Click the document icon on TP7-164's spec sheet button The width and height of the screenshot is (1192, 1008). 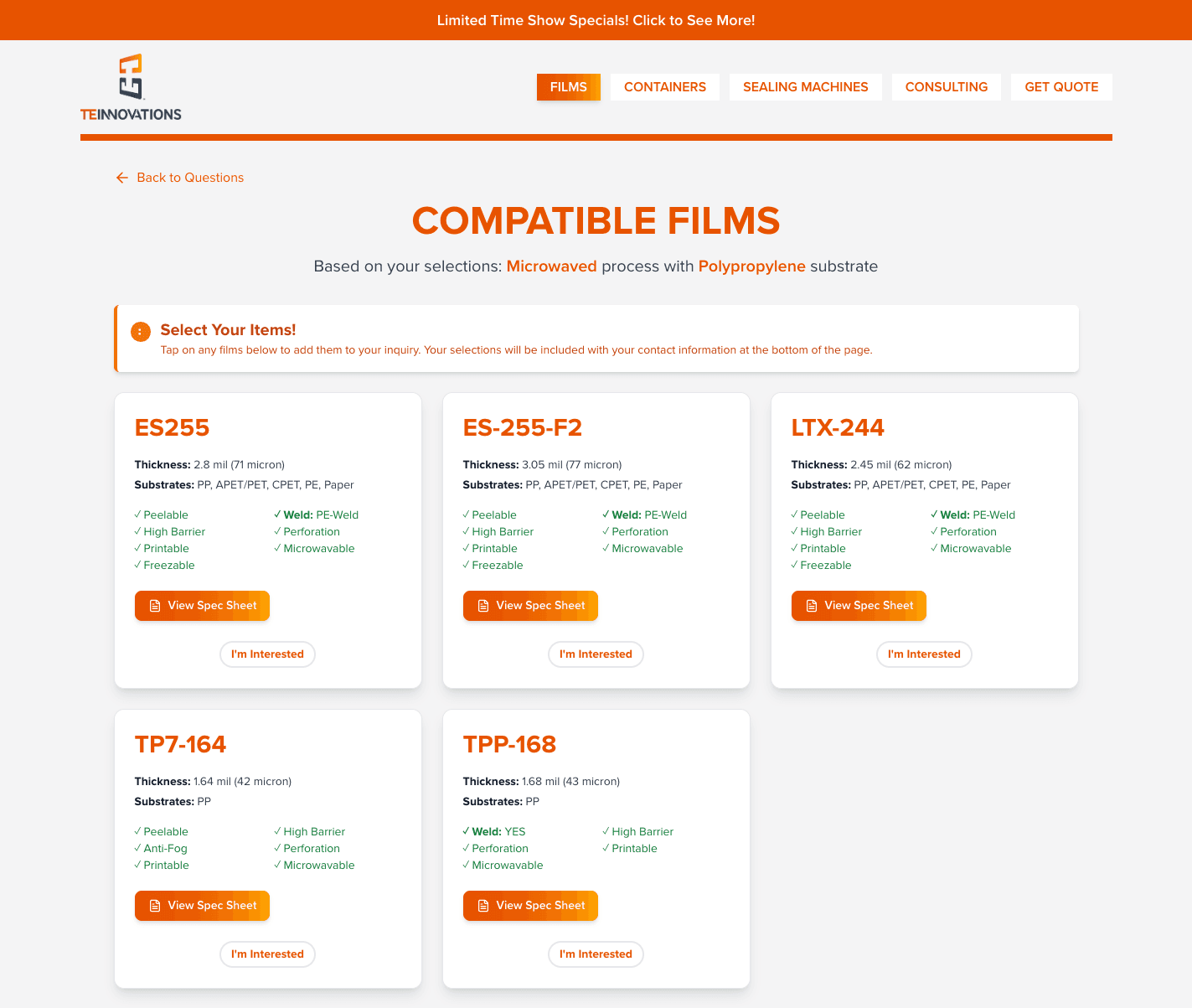[x=155, y=905]
